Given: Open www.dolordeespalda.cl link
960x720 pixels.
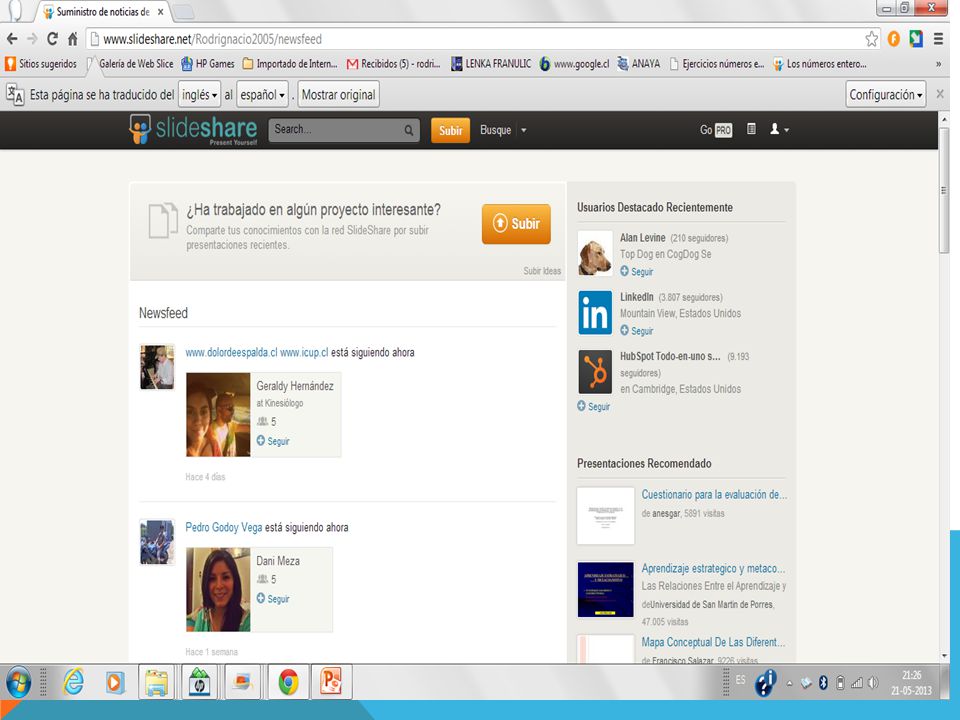Looking at the screenshot, I should [231, 353].
